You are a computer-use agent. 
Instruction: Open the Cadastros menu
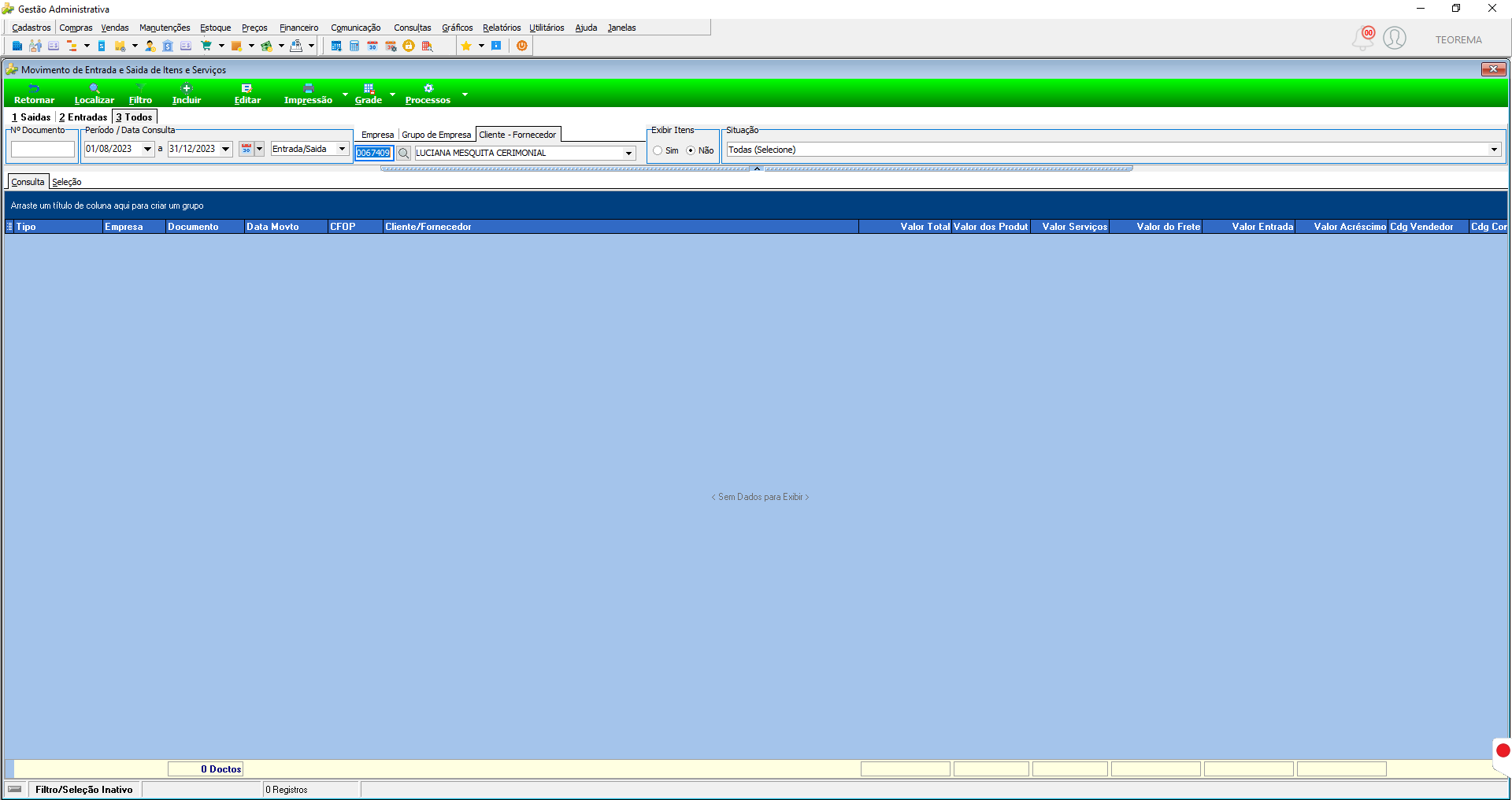31,28
